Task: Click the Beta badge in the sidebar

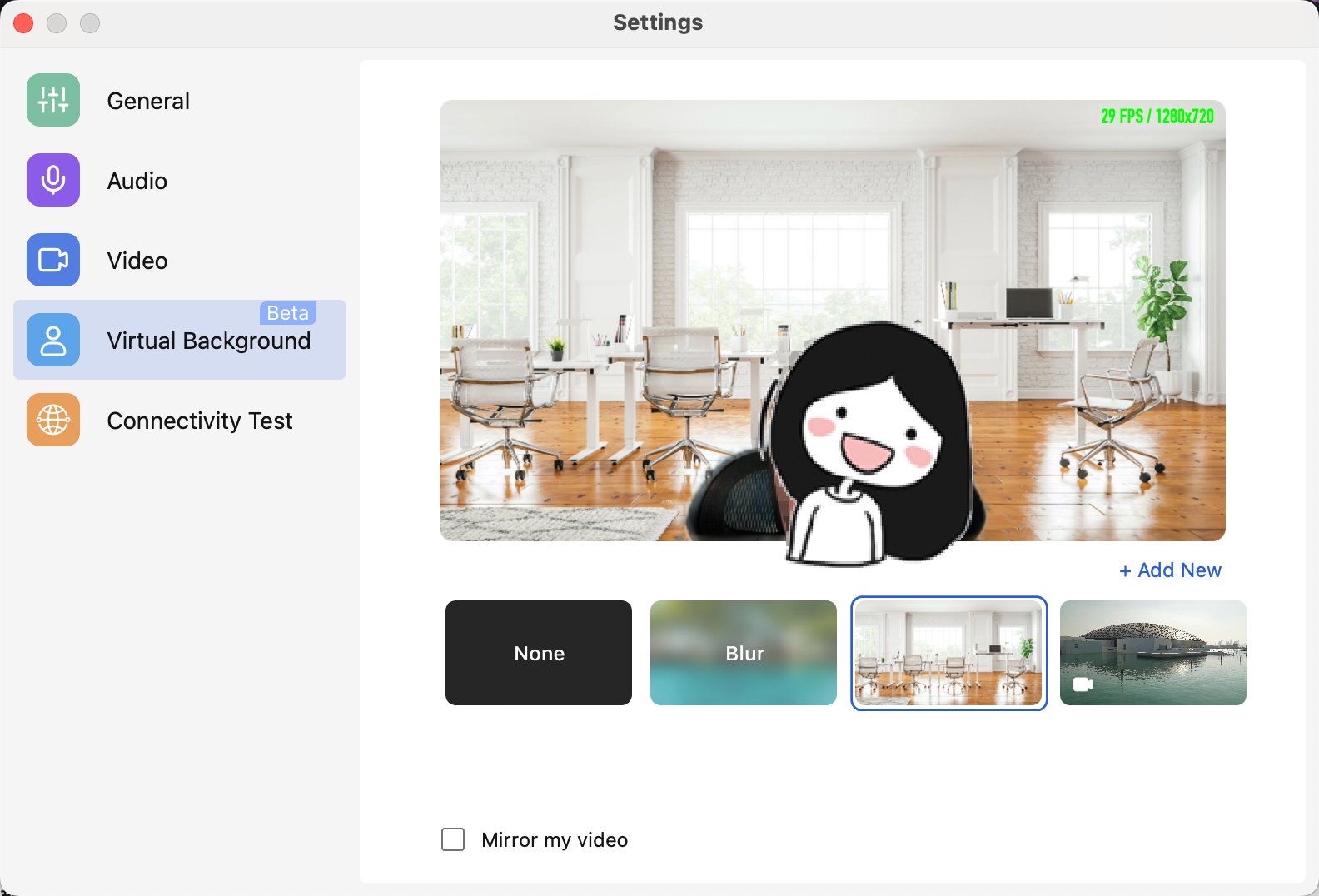Action: (x=288, y=313)
